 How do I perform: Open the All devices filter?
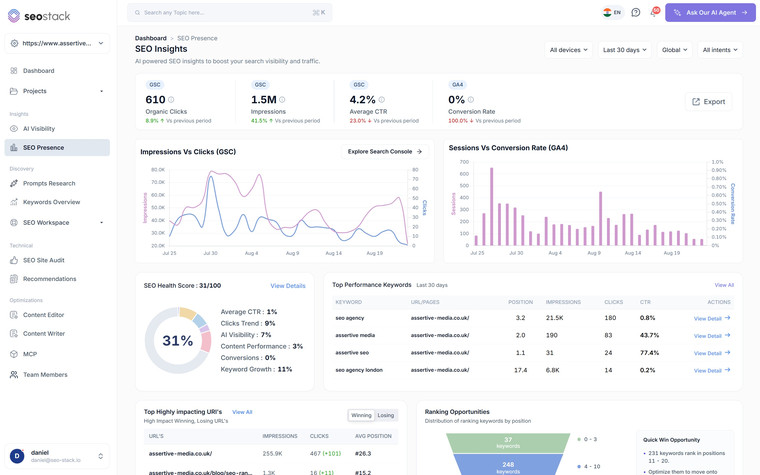point(569,50)
